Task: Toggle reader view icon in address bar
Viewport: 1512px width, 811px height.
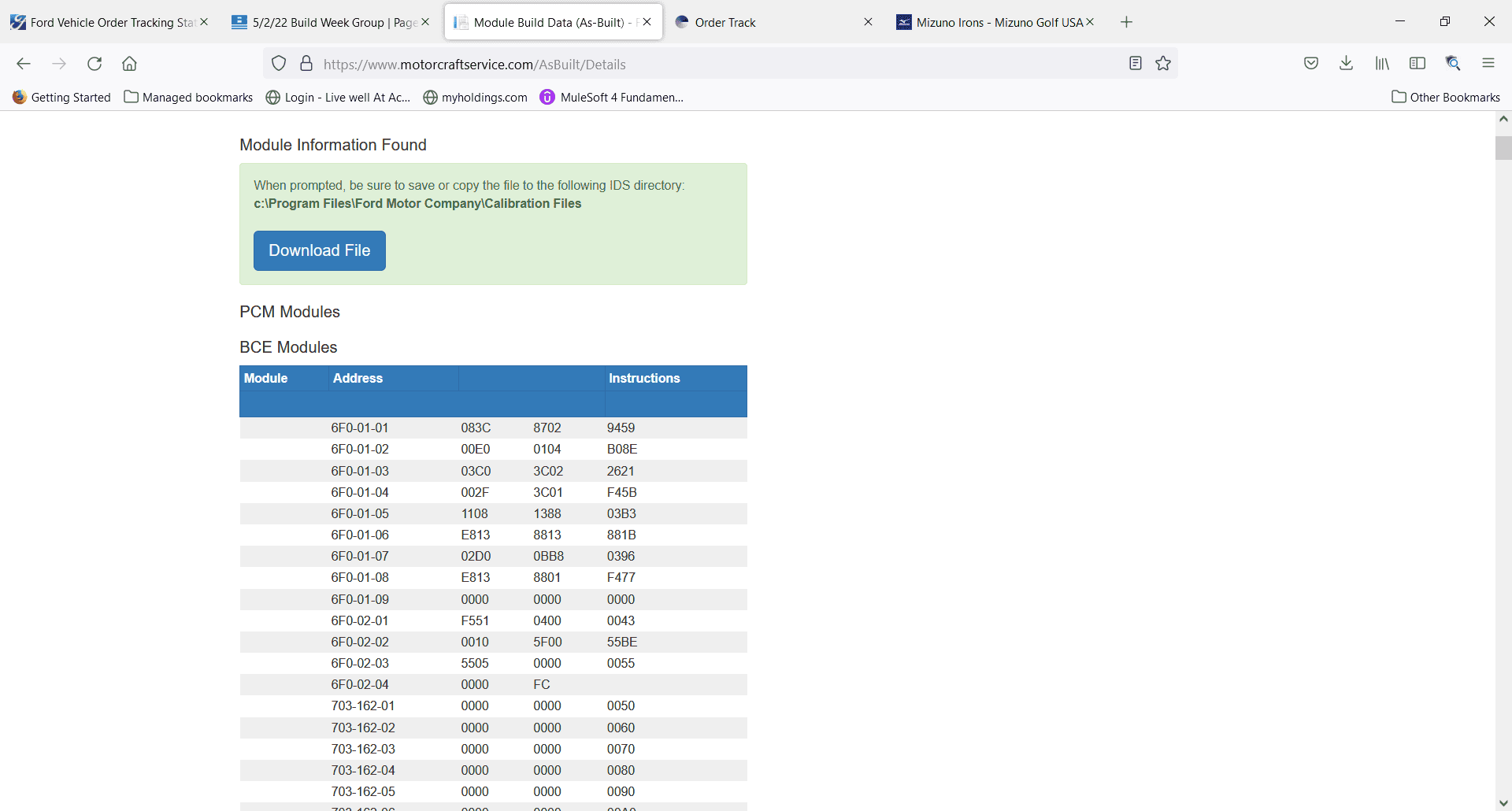Action: [1135, 64]
